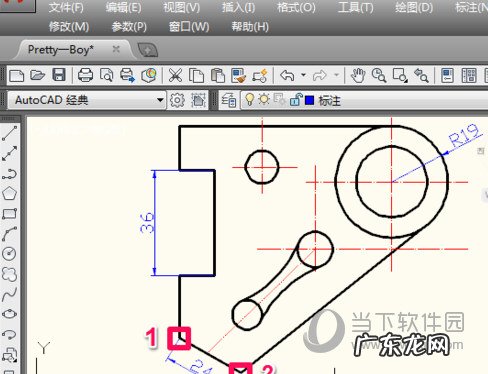Click the 3D Print icon
The image size is (488, 374).
(x=149, y=75)
